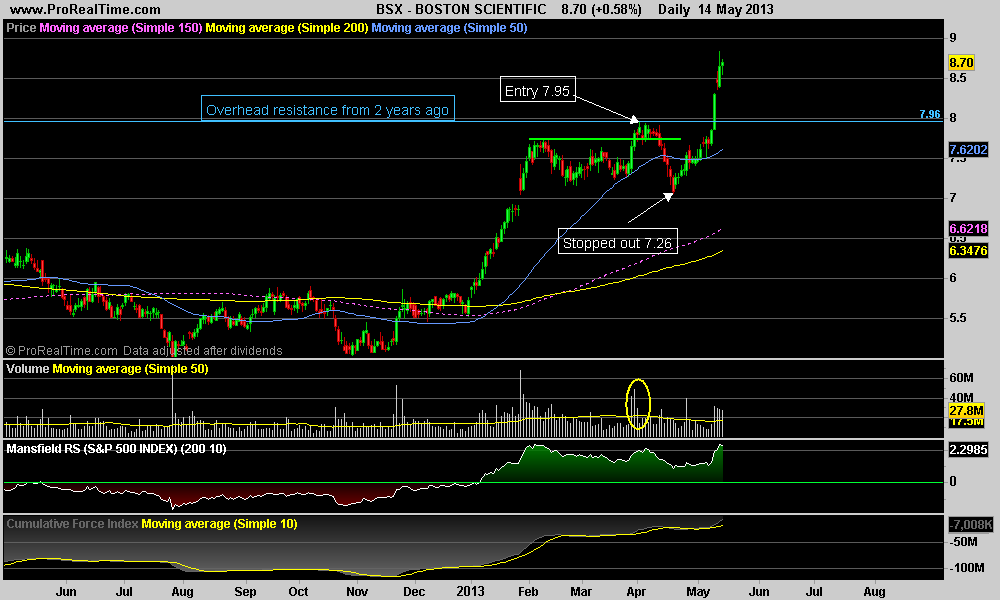Select the BSX - BOSTON SCIENTIFIC title
The height and width of the screenshot is (600, 1000).
coord(461,10)
